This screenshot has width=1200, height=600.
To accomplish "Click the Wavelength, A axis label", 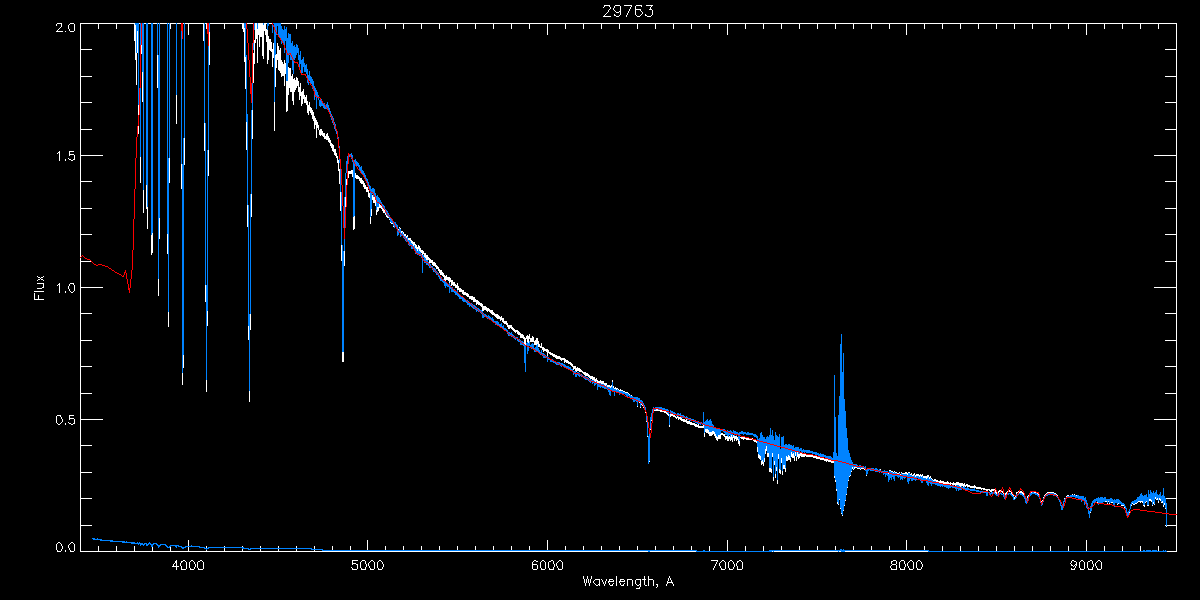I will (627, 581).
